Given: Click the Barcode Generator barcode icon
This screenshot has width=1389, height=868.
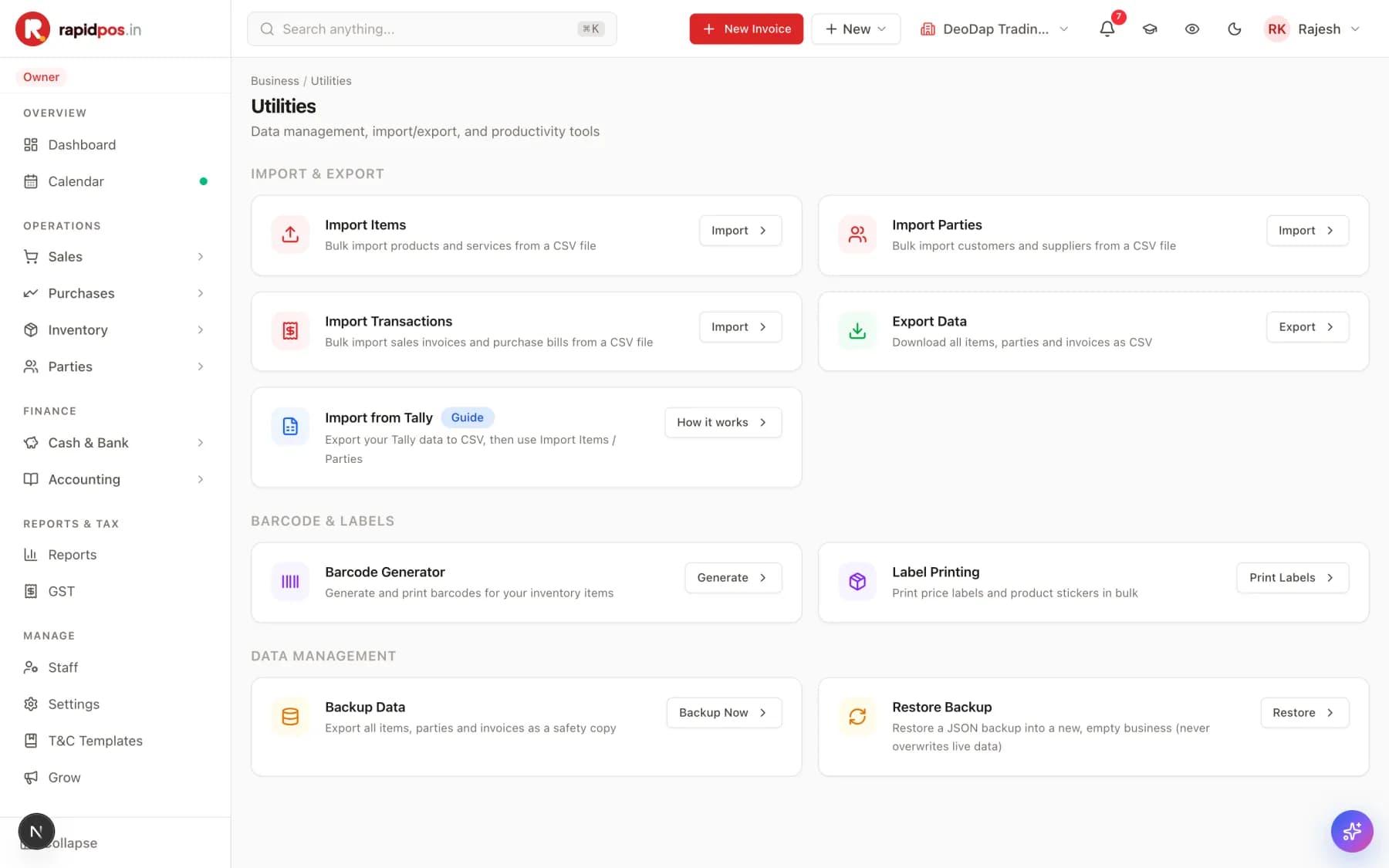Looking at the screenshot, I should (290, 582).
